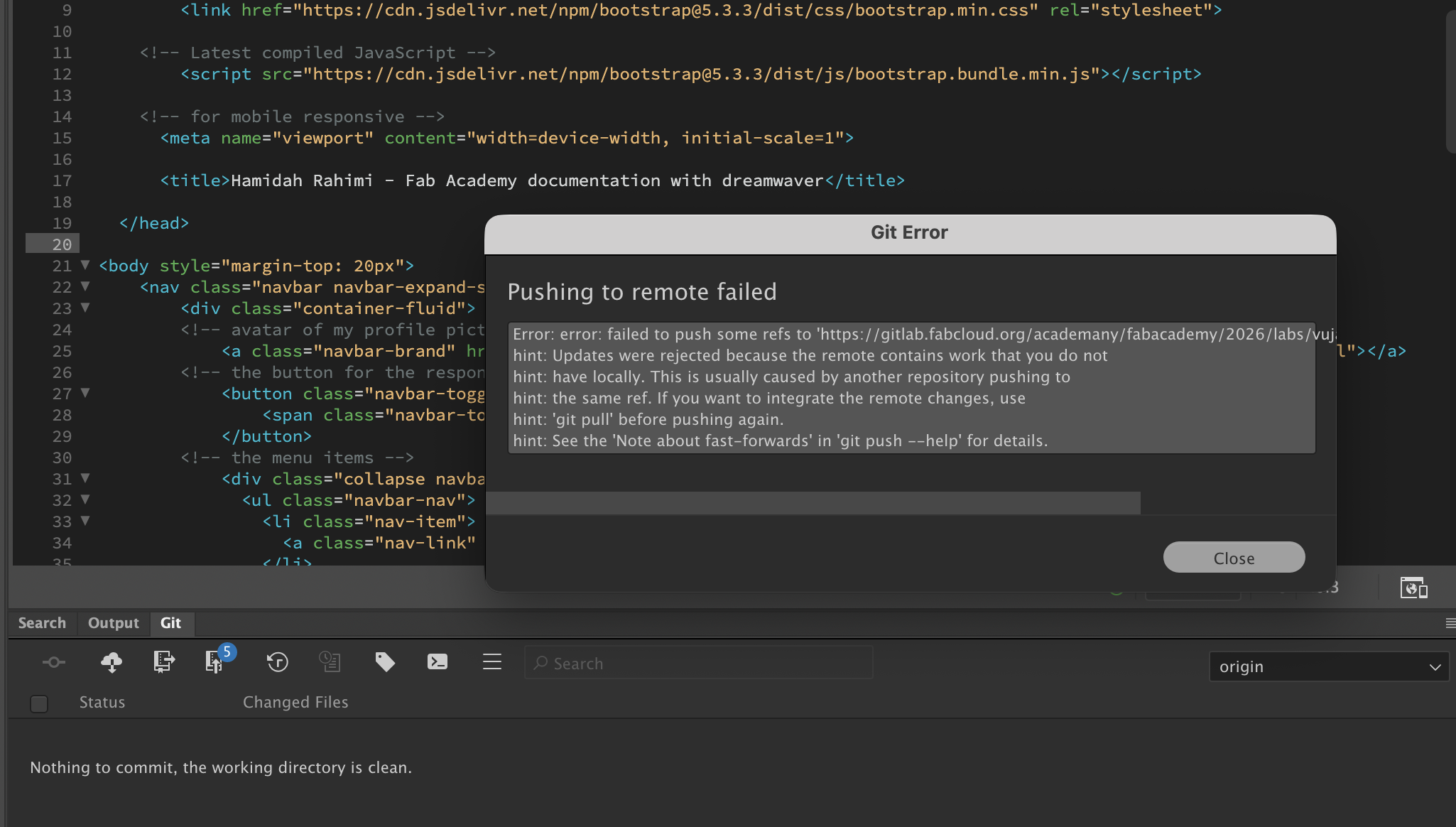
Task: Click the real-time device preview icon
Action: (x=1413, y=588)
